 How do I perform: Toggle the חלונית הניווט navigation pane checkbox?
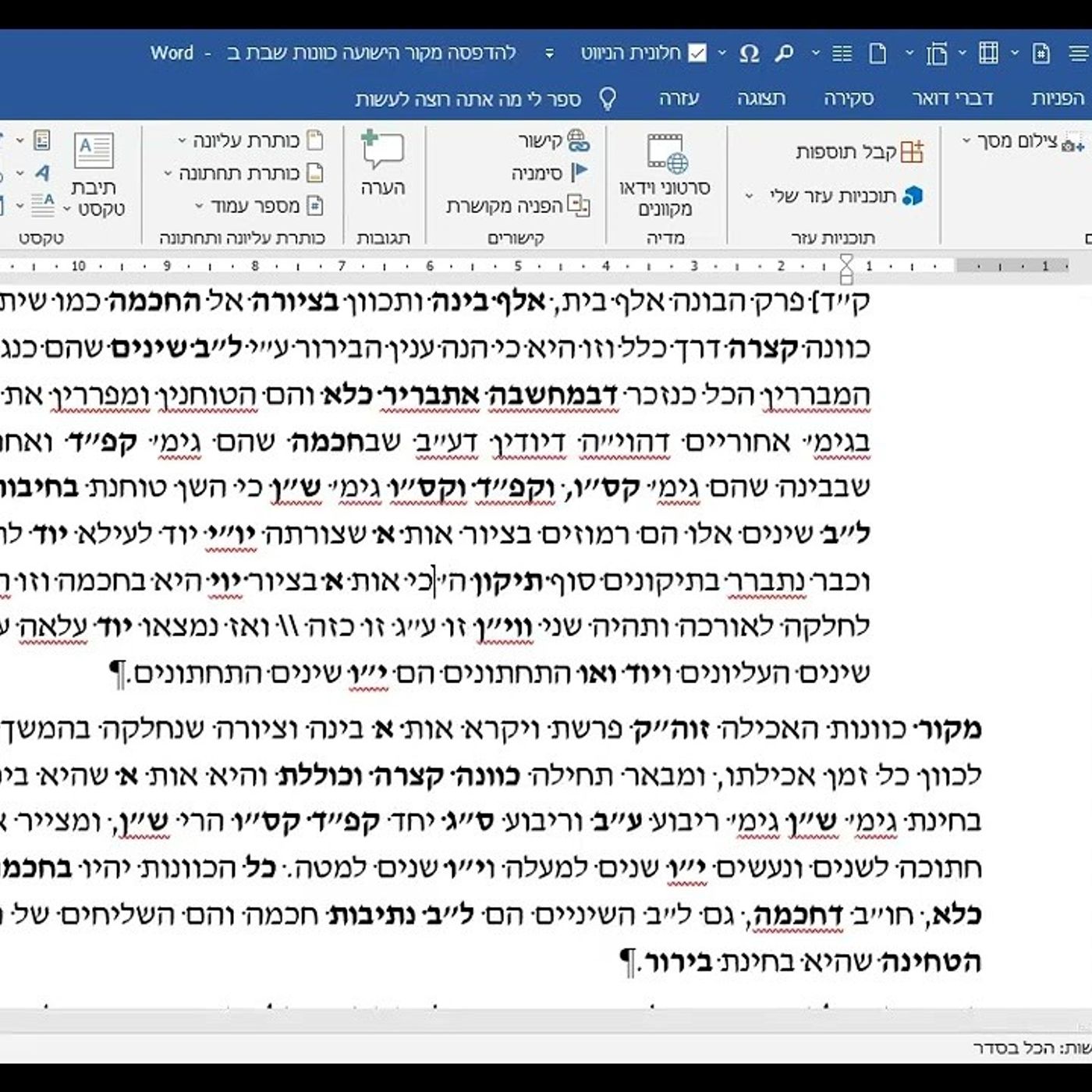[x=698, y=53]
